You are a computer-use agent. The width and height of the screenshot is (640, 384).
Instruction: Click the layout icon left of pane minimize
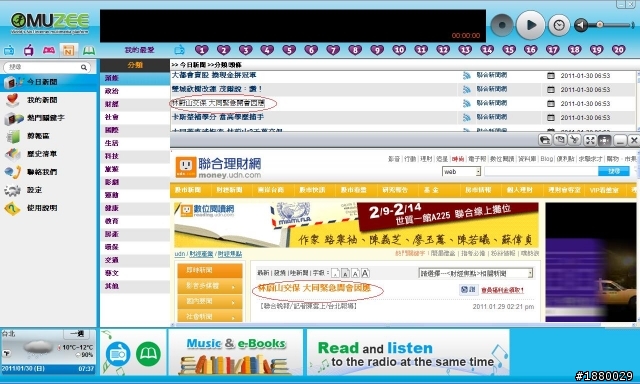[604, 140]
